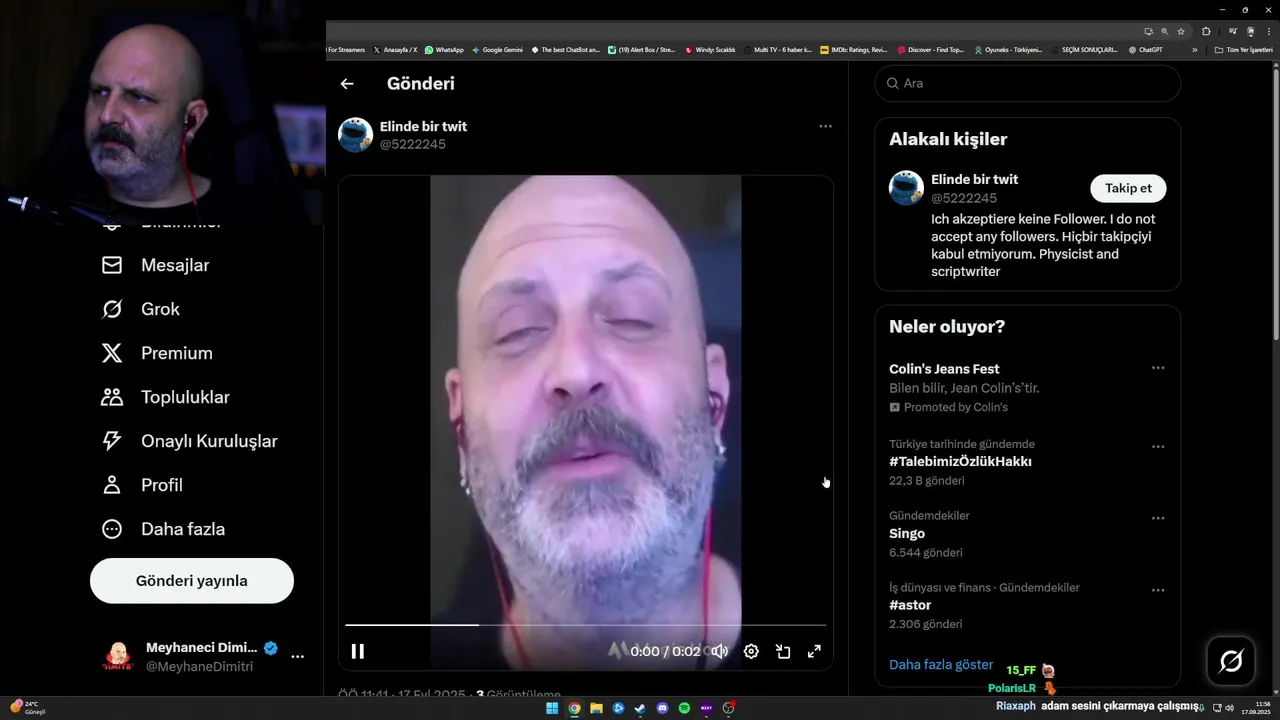Image resolution: width=1280 pixels, height=720 pixels.
Task: Open Steam from the taskbar
Action: click(x=640, y=708)
